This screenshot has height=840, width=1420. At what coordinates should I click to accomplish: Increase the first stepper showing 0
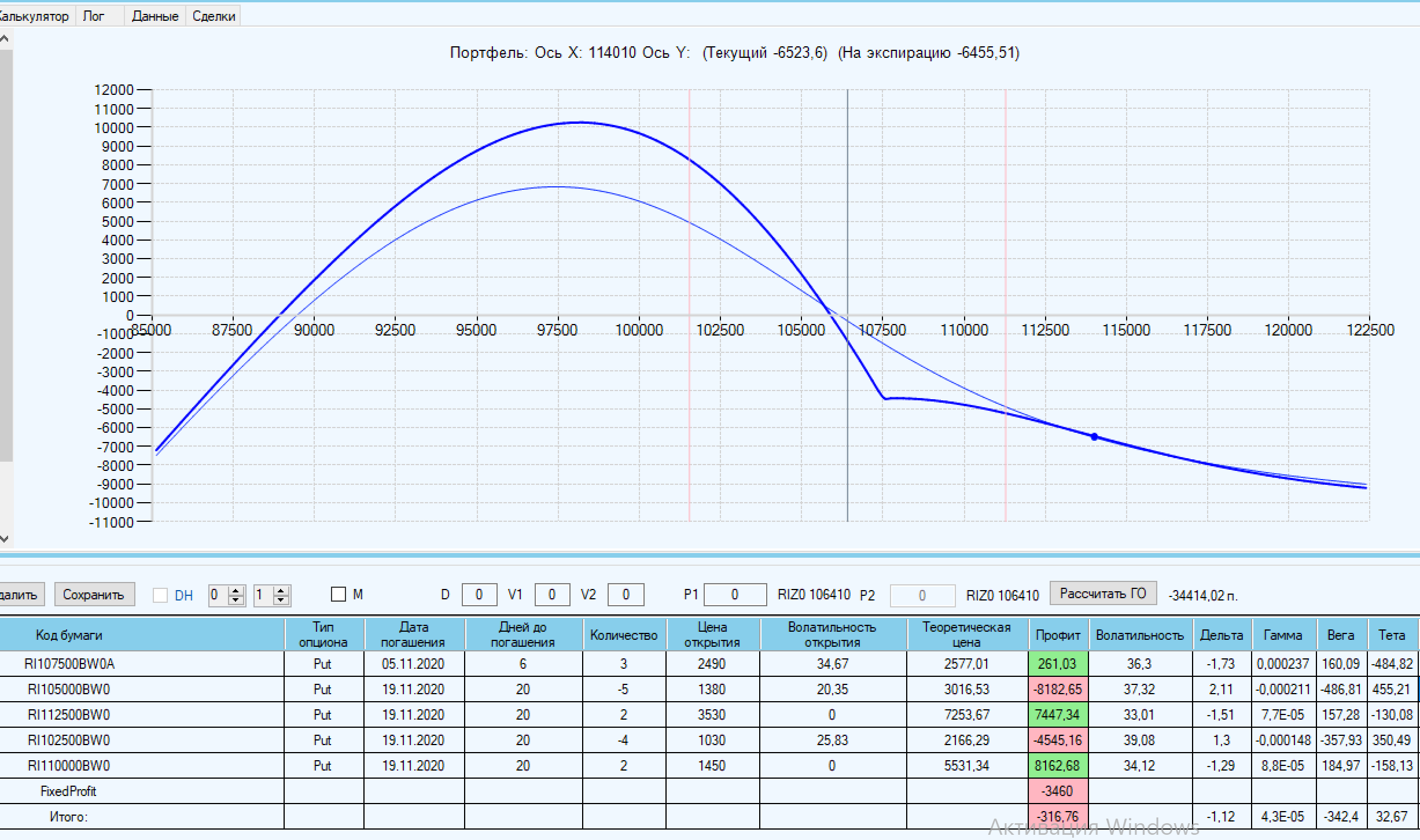click(x=236, y=591)
